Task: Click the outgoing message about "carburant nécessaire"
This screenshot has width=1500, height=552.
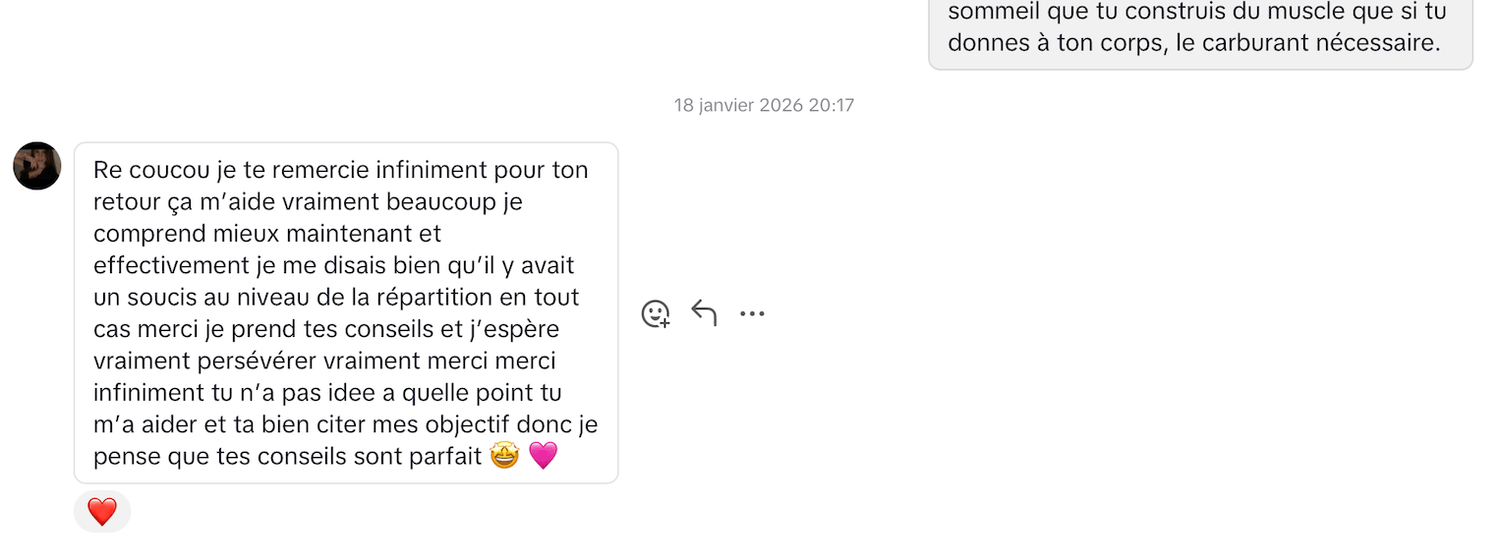Action: (x=1200, y=28)
